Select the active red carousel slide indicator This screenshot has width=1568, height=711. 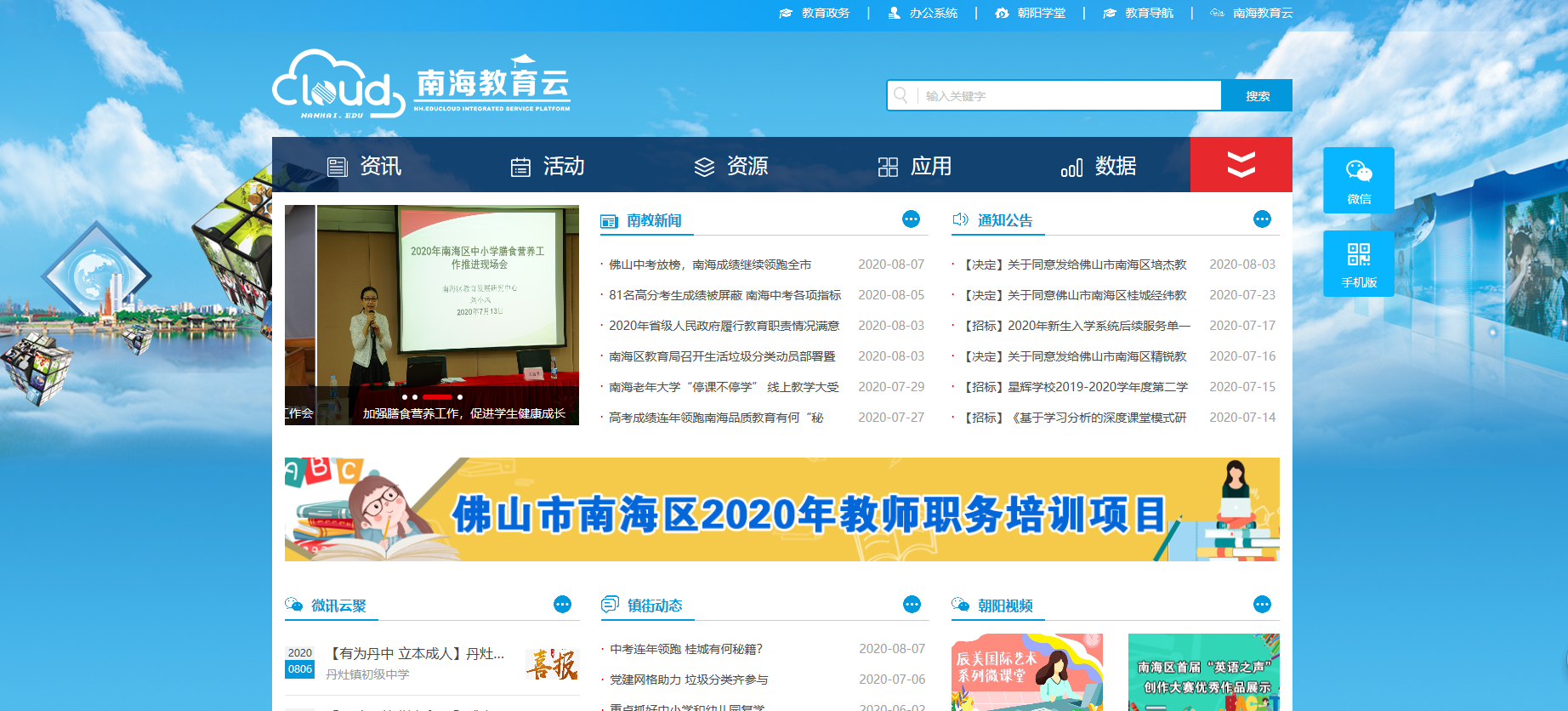(437, 397)
